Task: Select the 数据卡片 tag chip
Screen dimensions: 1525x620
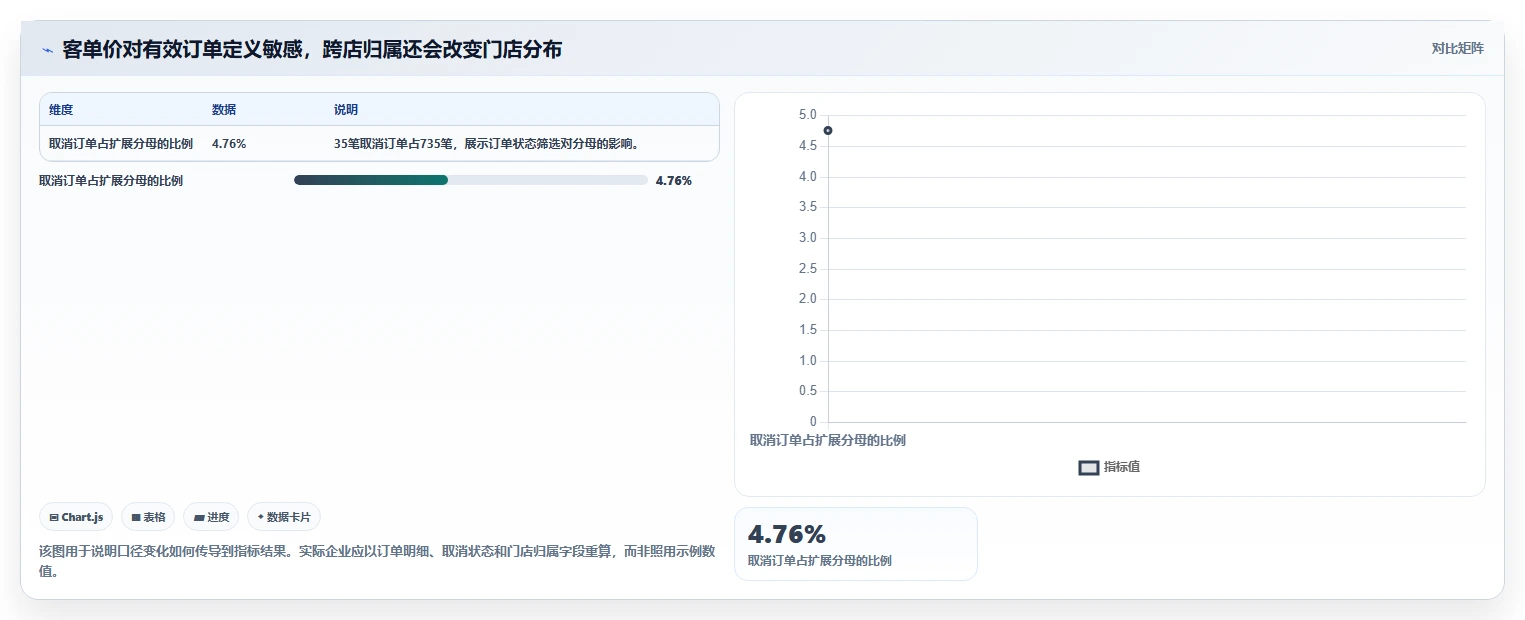Action: tap(284, 517)
